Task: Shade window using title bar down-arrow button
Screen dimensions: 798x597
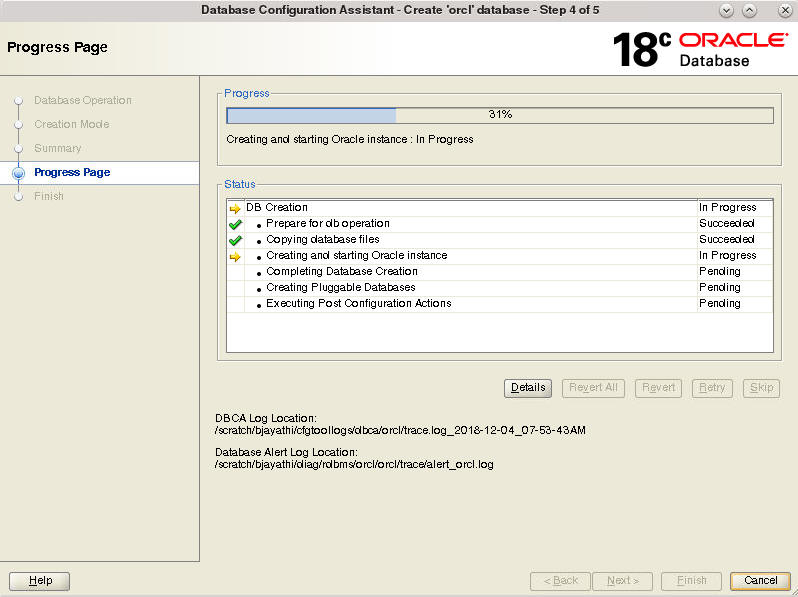Action: 726,11
